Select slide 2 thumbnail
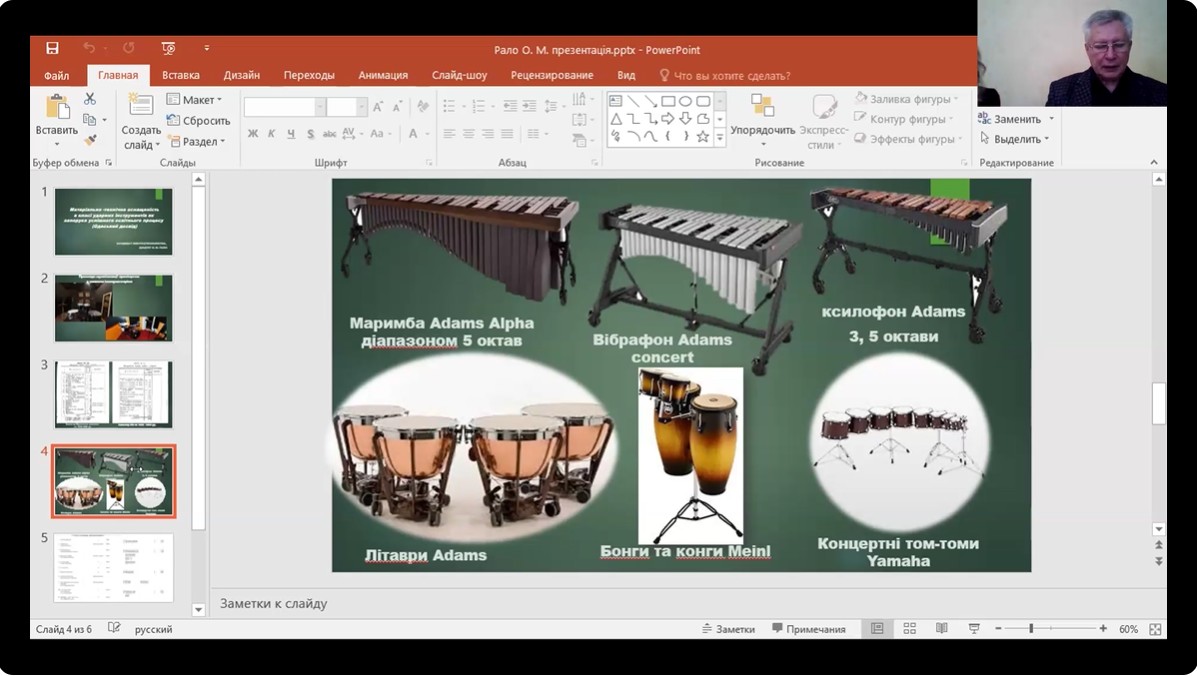Screen dimensions: 1197x676 (x=114, y=308)
